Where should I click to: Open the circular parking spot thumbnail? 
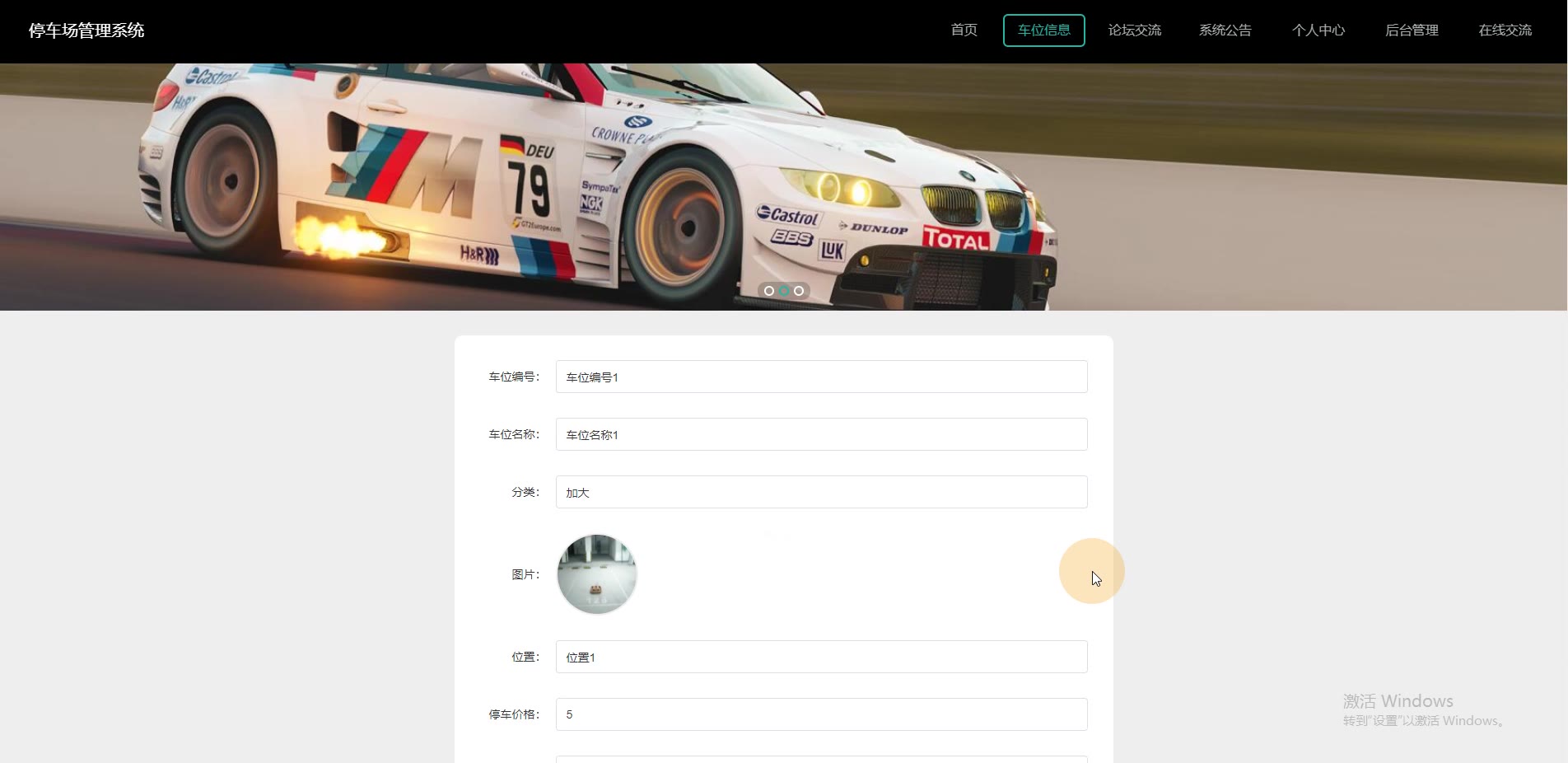[597, 574]
